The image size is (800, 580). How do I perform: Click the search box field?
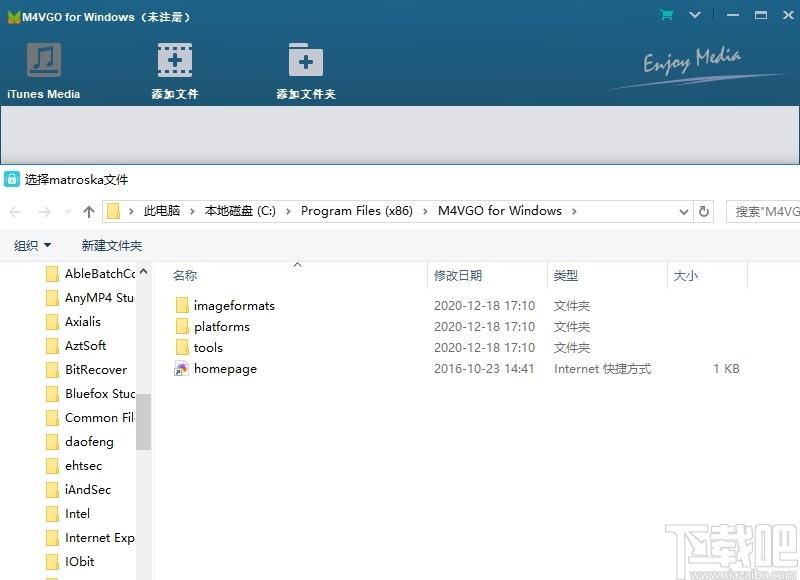click(x=763, y=212)
